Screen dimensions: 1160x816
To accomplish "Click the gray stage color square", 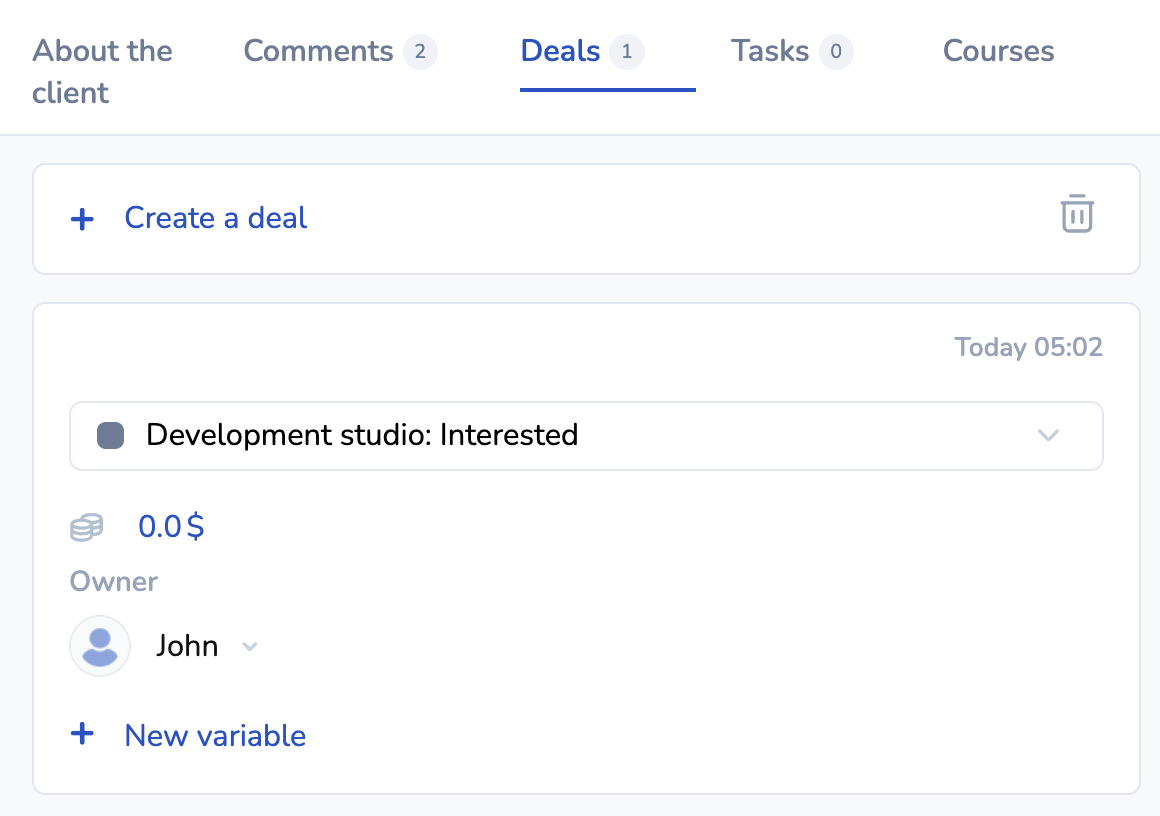I will [110, 436].
